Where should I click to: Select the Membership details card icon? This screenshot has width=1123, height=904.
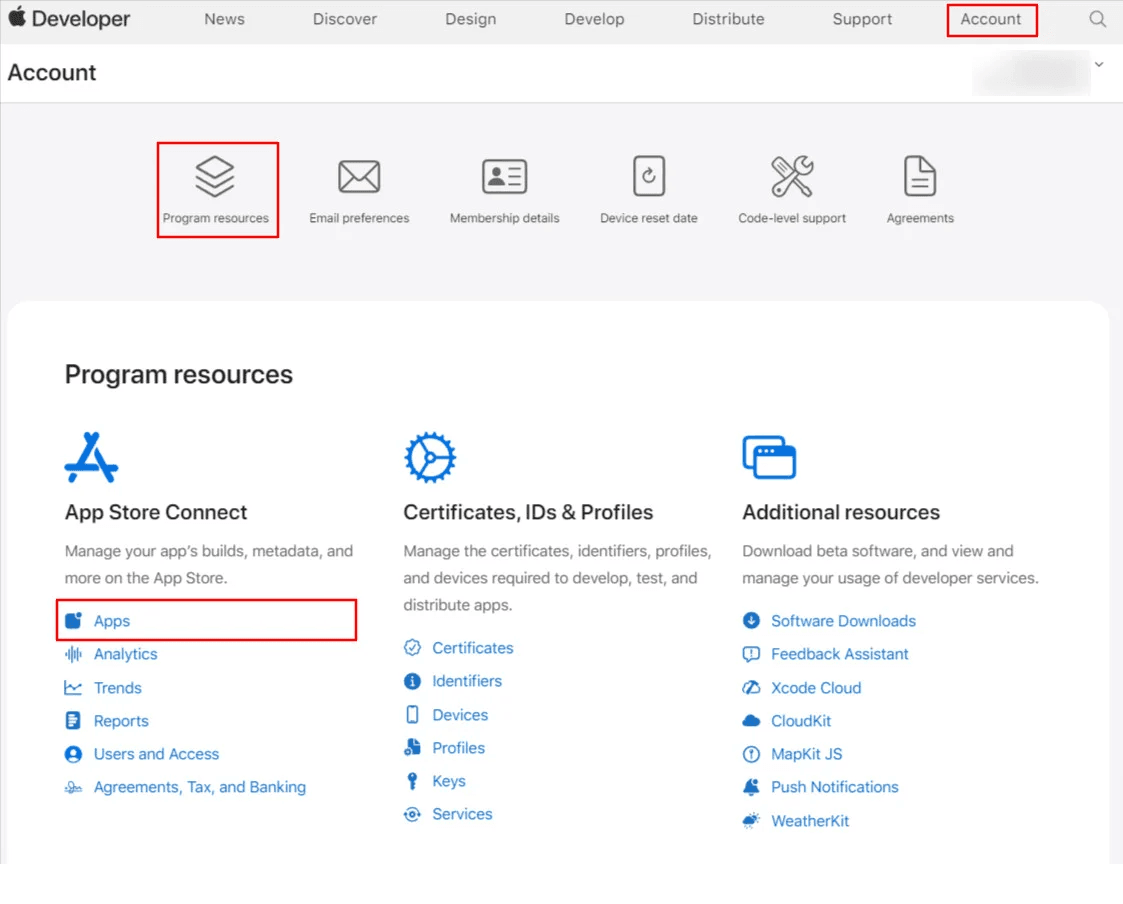point(504,177)
